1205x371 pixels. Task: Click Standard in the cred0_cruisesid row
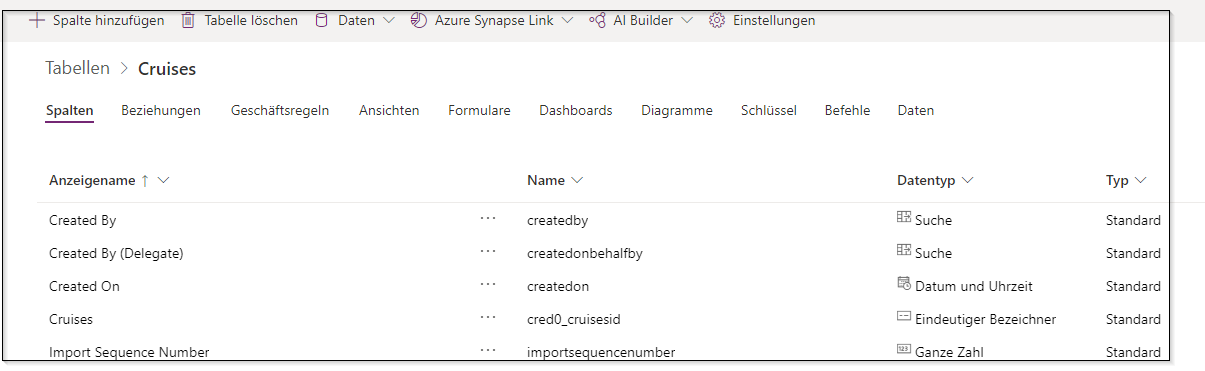coord(1133,319)
